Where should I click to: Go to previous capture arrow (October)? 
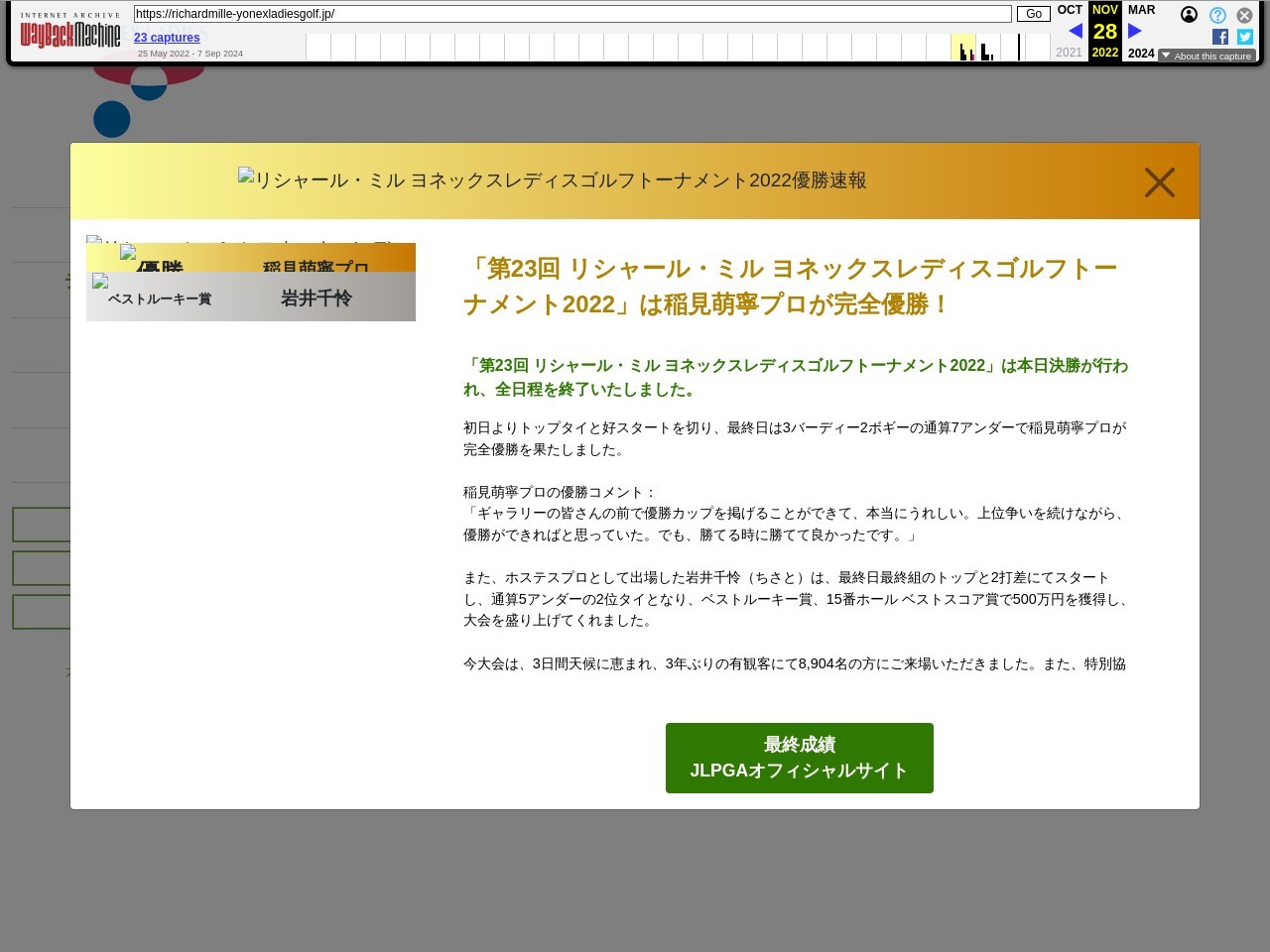coord(1076,31)
